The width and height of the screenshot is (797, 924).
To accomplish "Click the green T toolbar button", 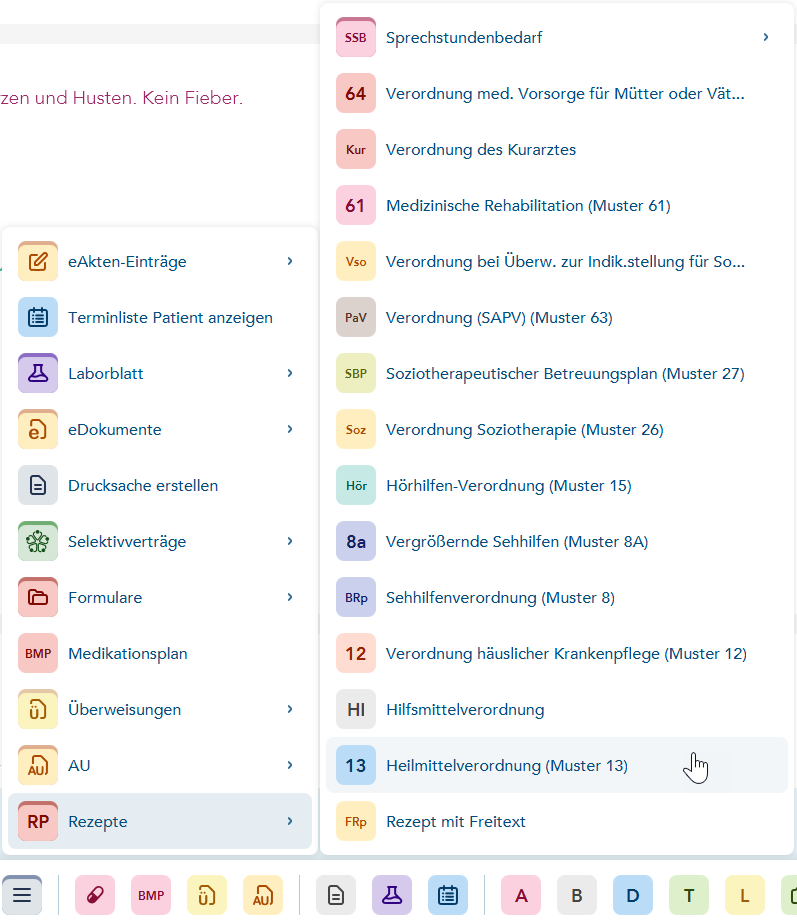I will pos(689,895).
